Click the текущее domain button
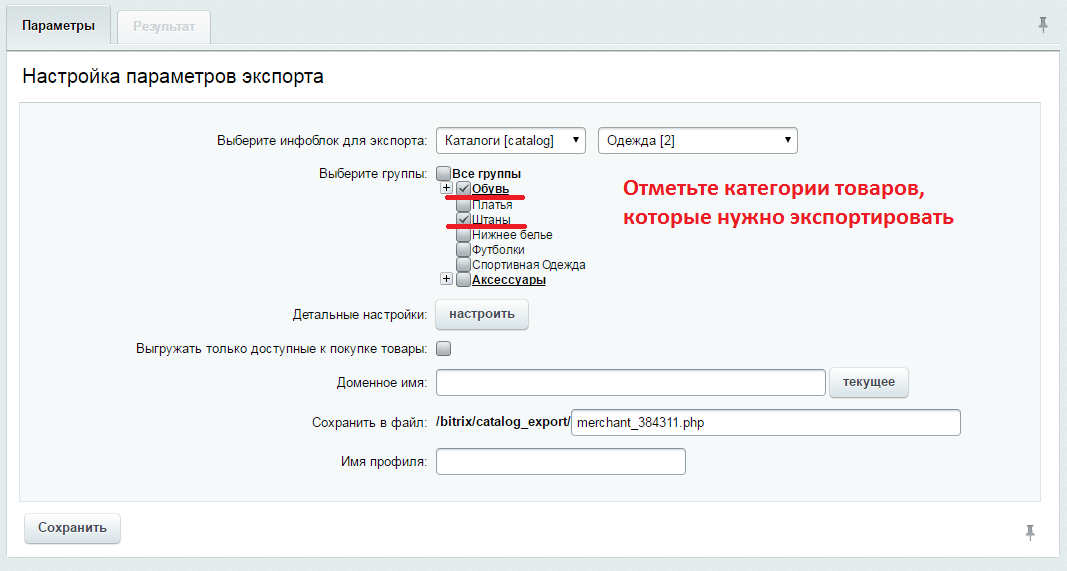1067x571 pixels. 868,382
